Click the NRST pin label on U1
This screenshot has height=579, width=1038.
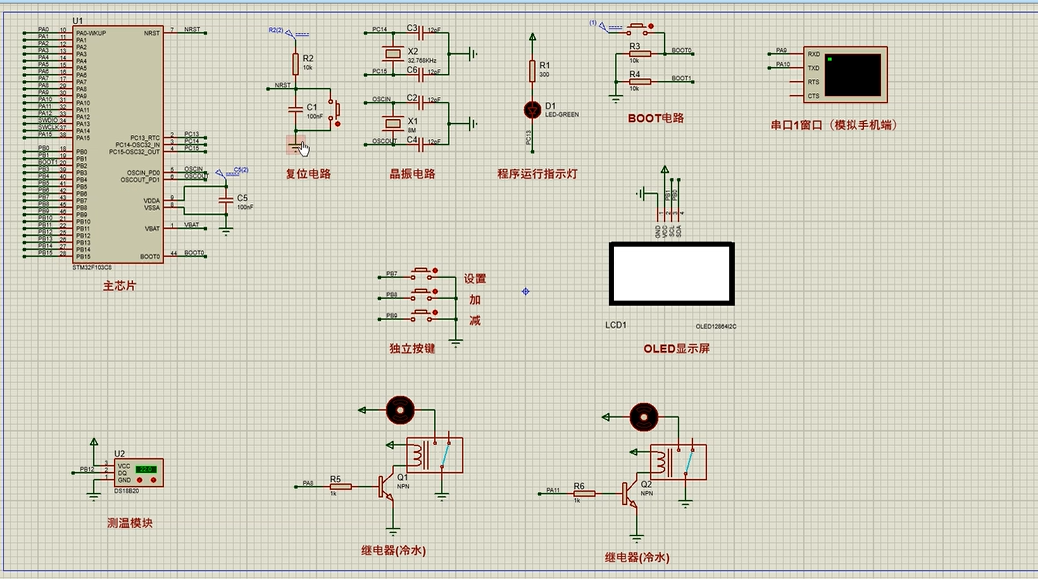click(152, 32)
